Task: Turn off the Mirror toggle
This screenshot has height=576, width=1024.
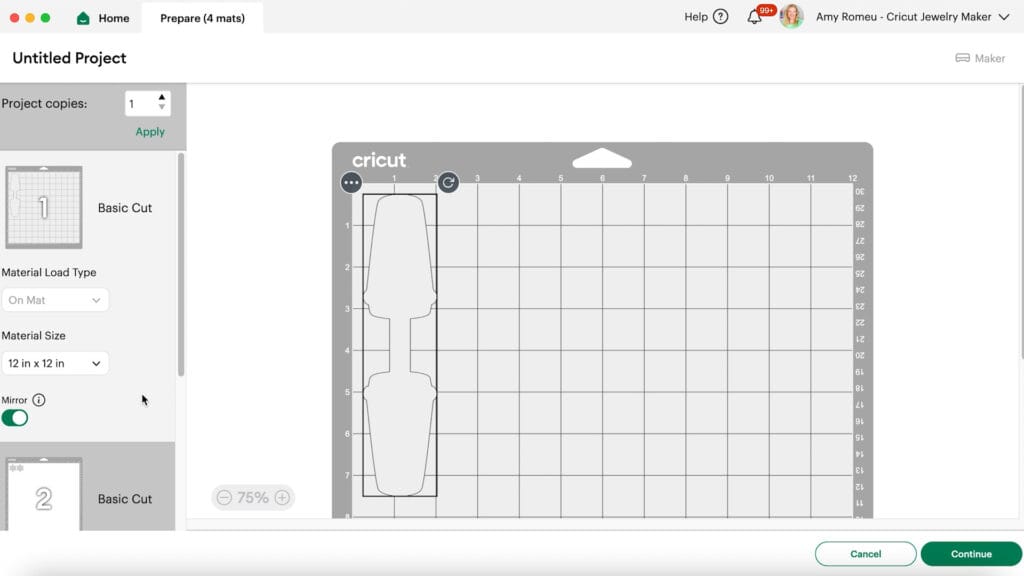Action: (14, 418)
